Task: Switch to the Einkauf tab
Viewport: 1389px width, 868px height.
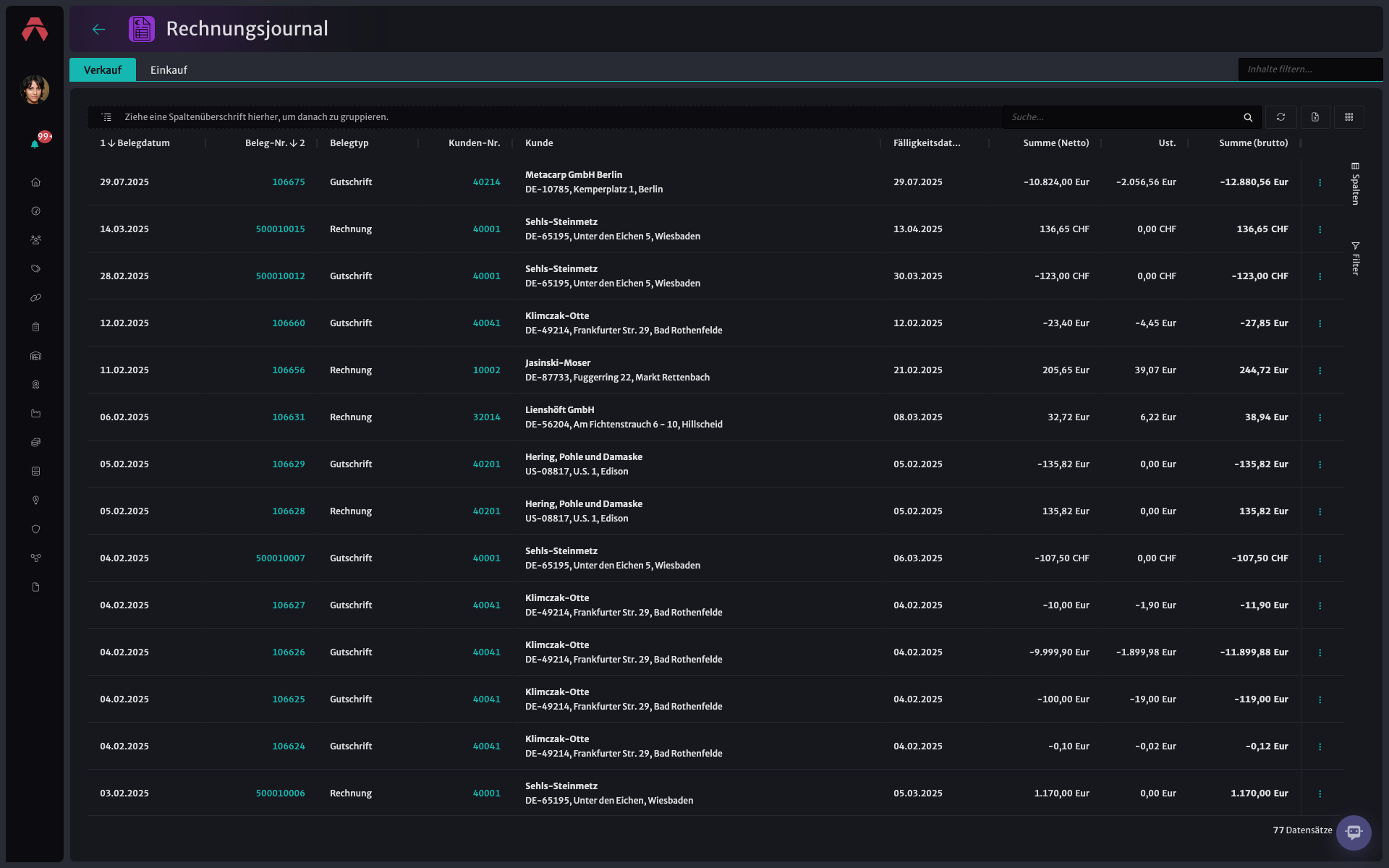Action: [x=169, y=70]
